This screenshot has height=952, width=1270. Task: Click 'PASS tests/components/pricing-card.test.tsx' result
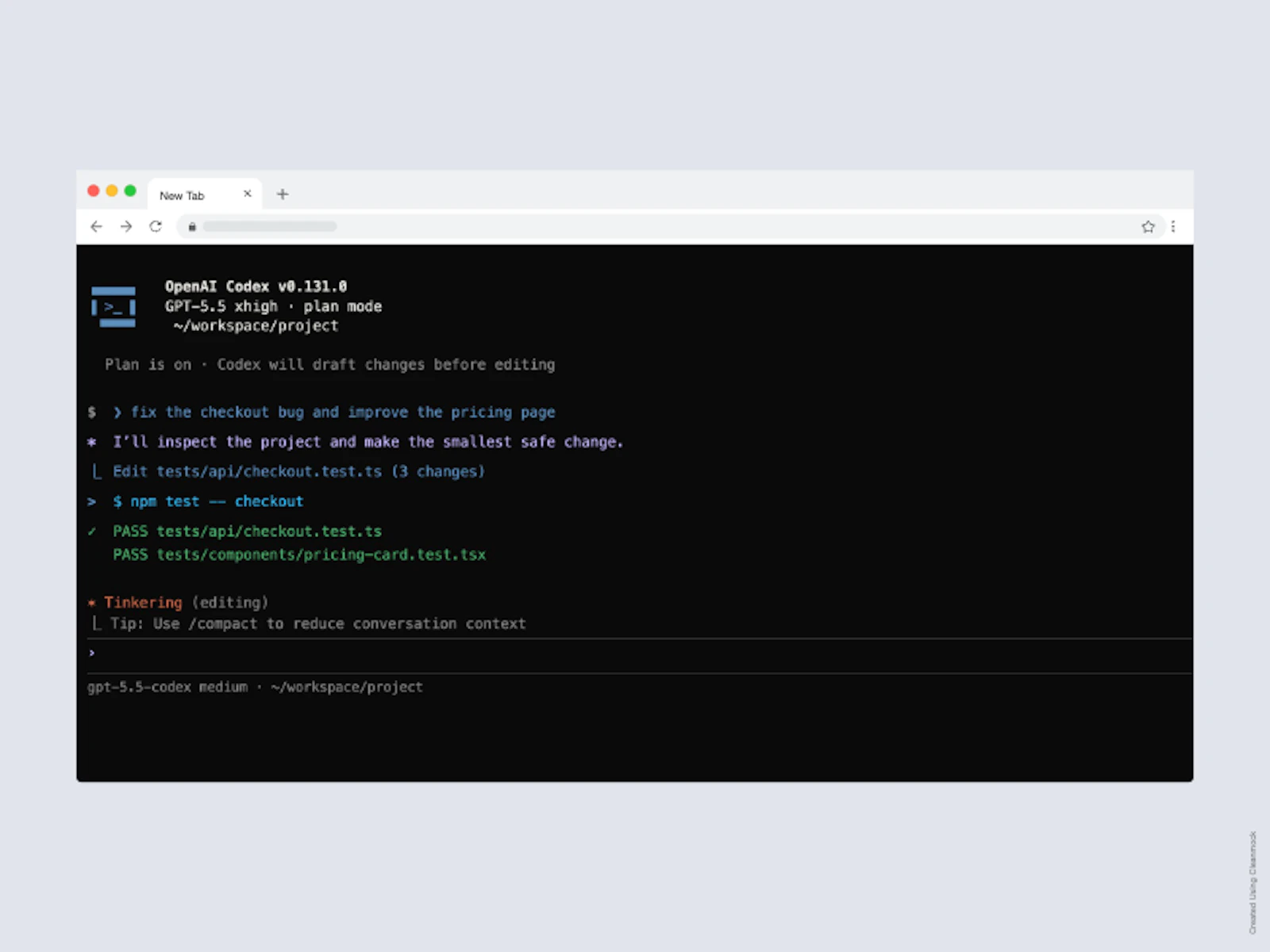(299, 555)
